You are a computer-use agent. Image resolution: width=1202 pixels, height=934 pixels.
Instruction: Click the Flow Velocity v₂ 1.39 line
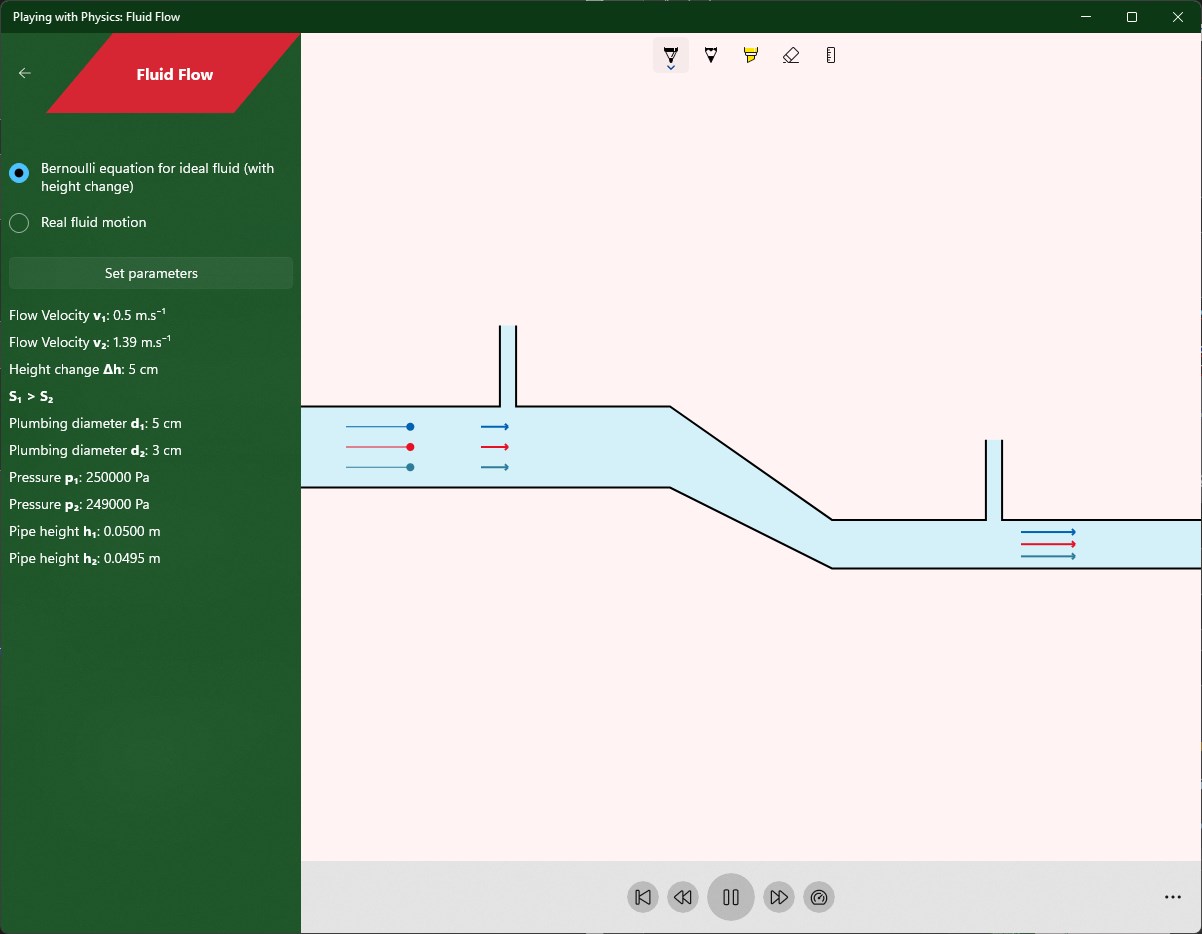tap(90, 342)
